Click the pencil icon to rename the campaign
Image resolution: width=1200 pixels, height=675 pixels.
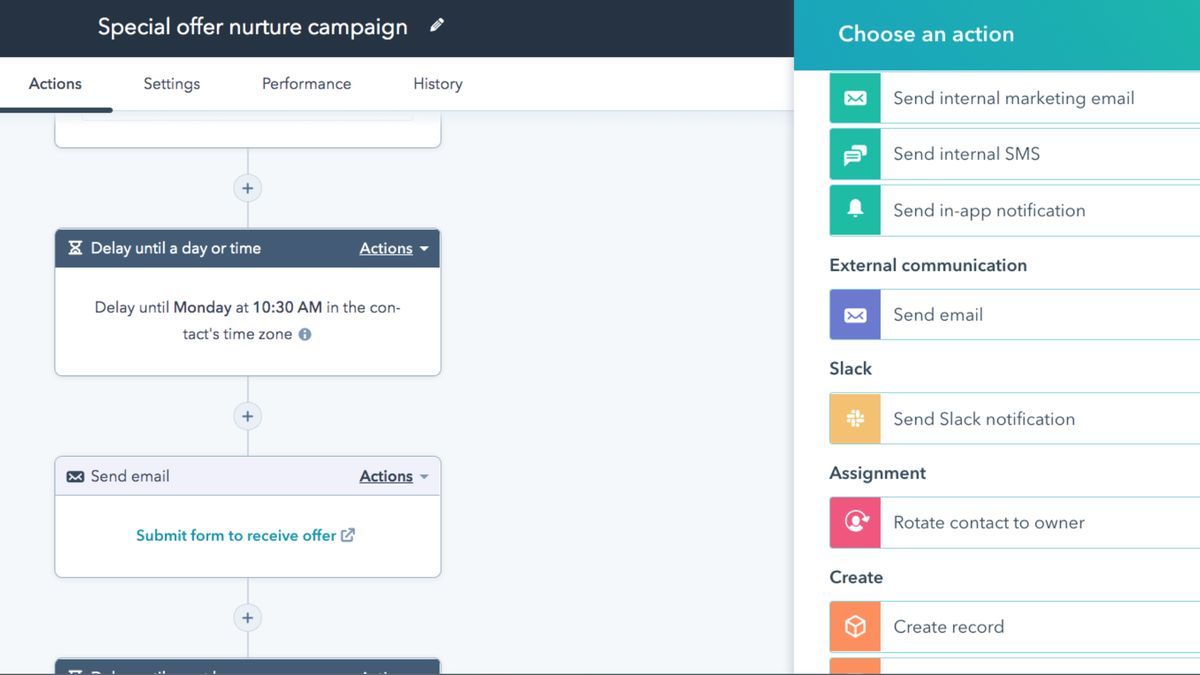click(437, 27)
